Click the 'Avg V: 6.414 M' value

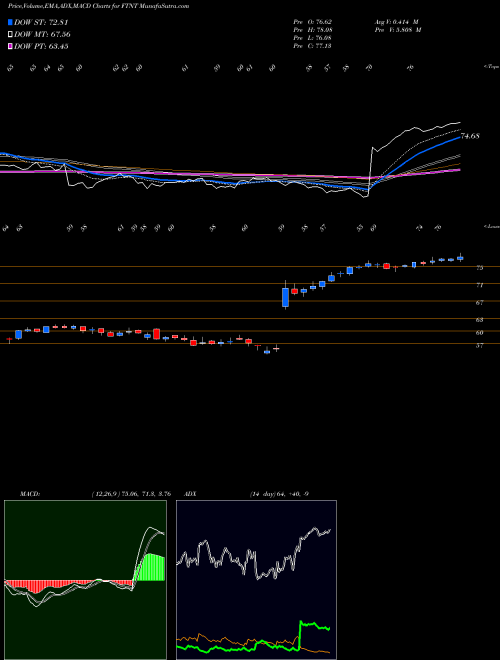[x=398, y=22]
